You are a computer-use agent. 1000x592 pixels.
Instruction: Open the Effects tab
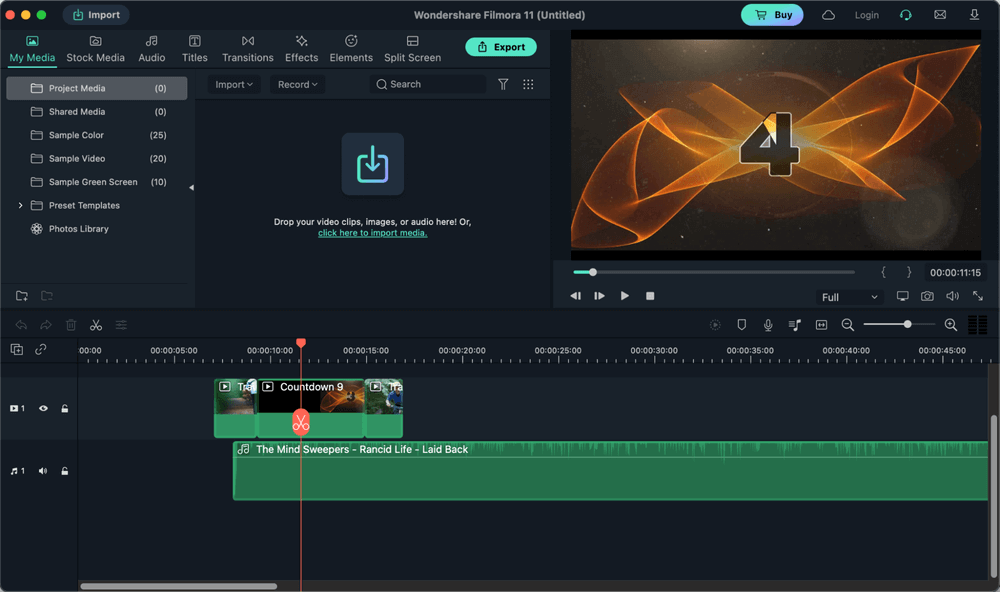pos(301,48)
